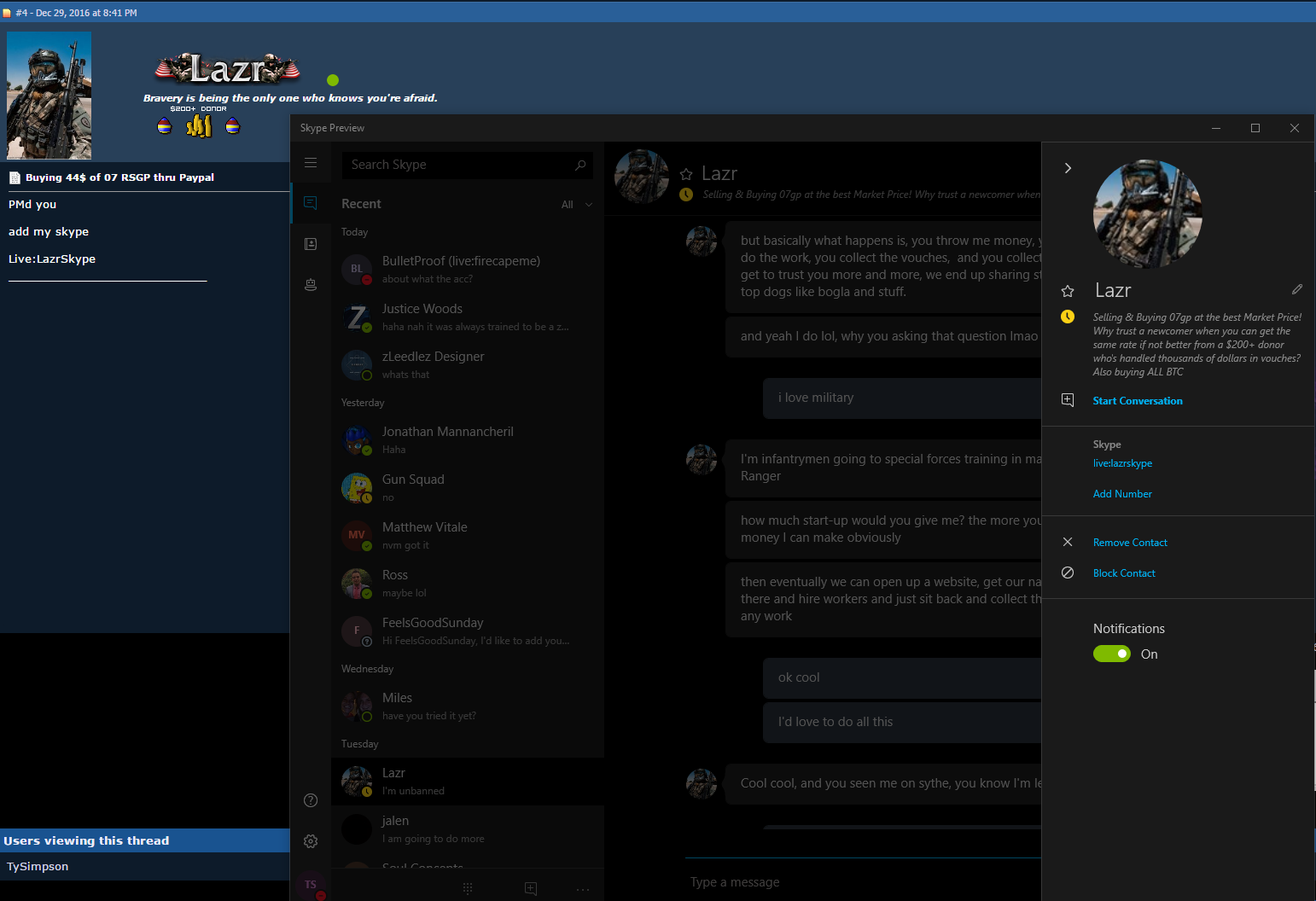Open the more options ellipsis icon
The image size is (1316, 901).
583,889
